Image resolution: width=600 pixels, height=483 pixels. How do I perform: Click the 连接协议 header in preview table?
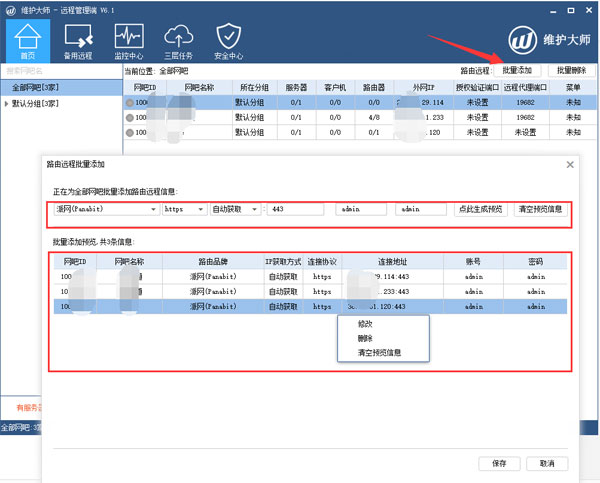[322, 262]
